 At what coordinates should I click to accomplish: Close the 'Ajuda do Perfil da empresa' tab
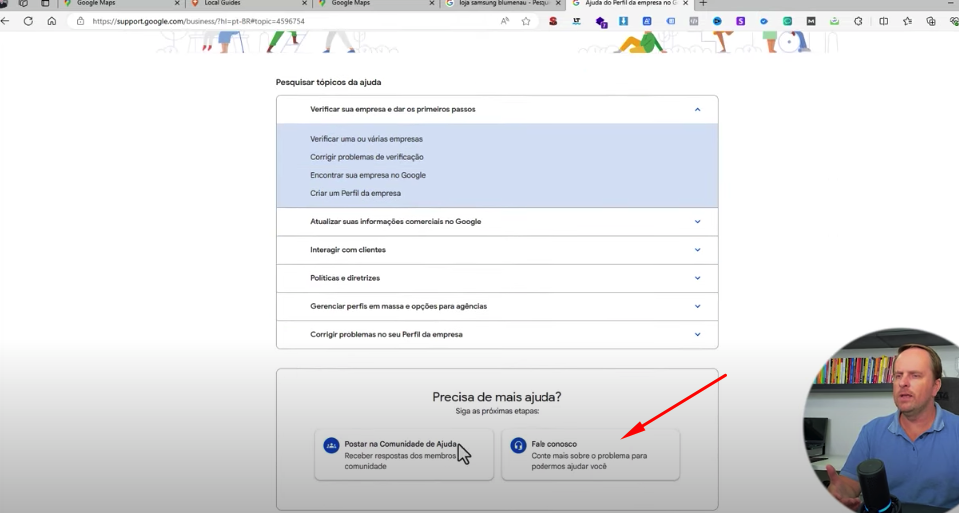coord(685,3)
